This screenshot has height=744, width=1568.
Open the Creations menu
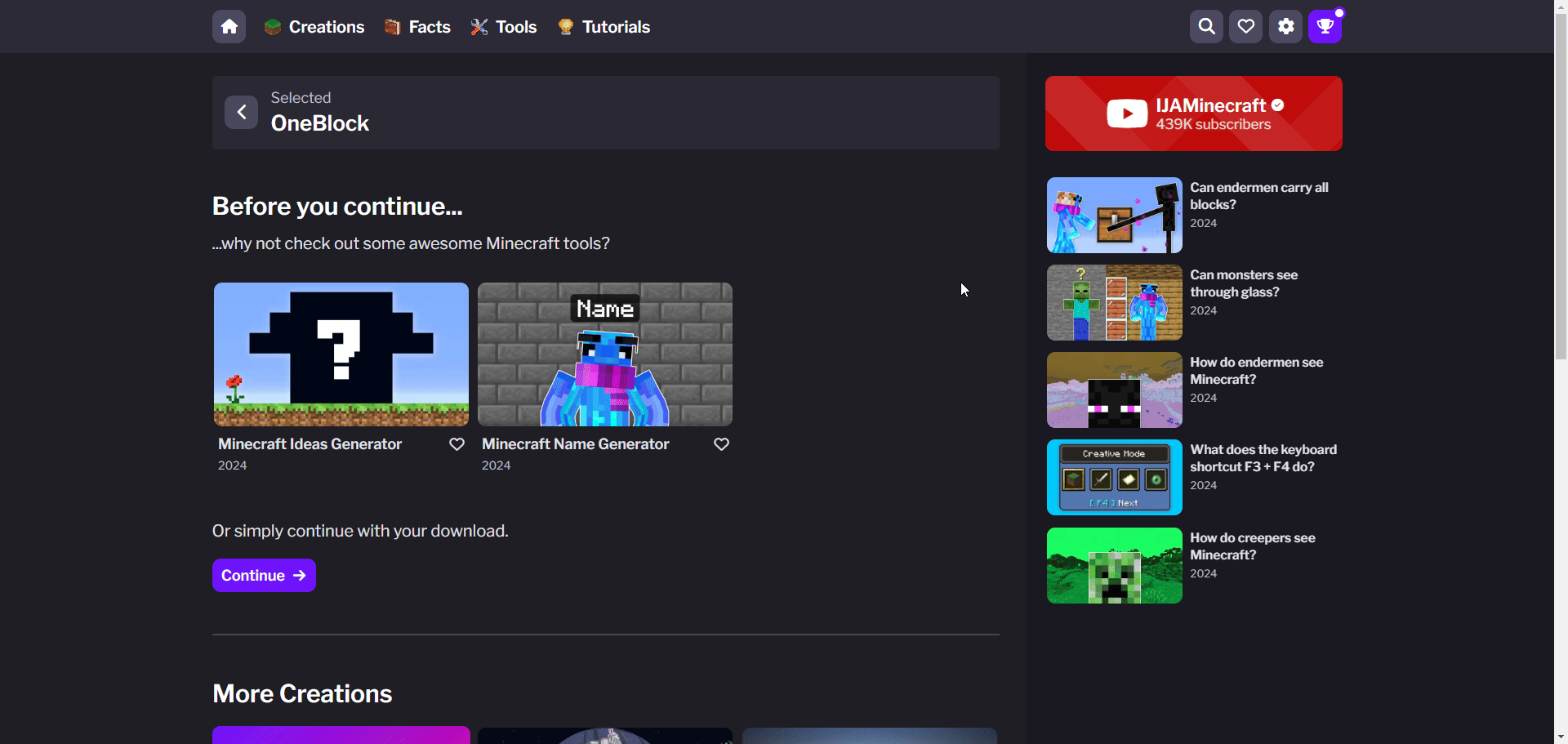314,27
